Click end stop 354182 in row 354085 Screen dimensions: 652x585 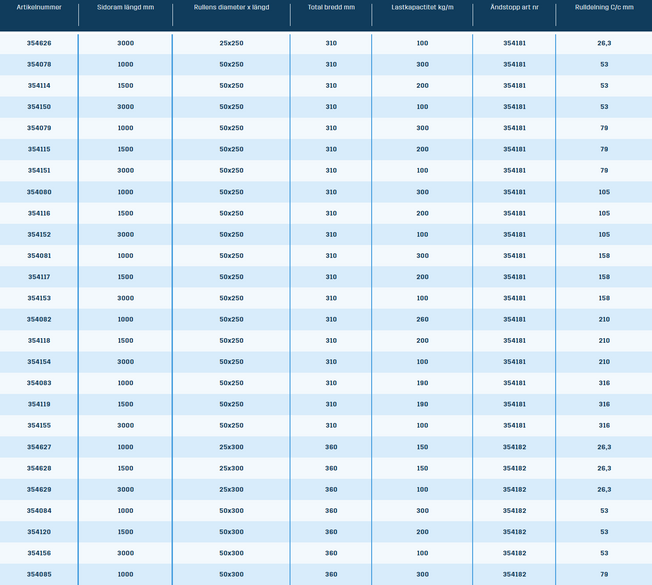point(514,574)
